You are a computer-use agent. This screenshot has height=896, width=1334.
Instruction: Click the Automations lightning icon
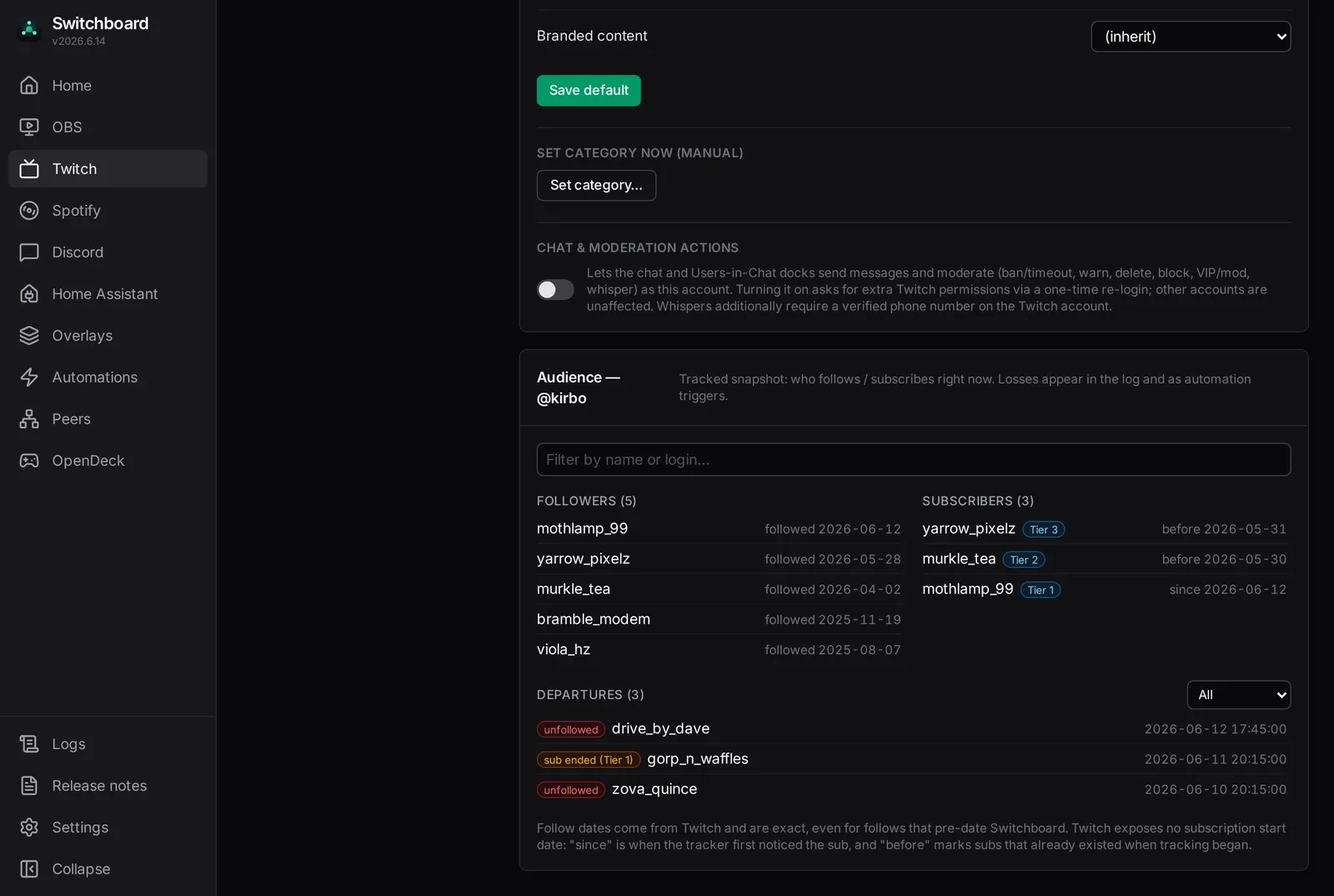(x=29, y=377)
